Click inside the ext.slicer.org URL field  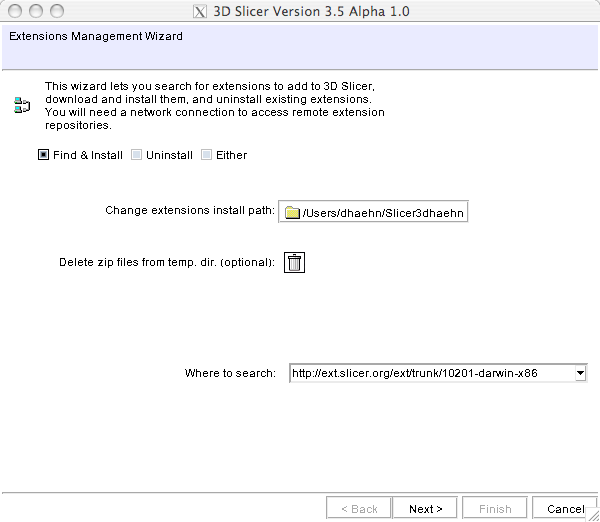coord(430,373)
